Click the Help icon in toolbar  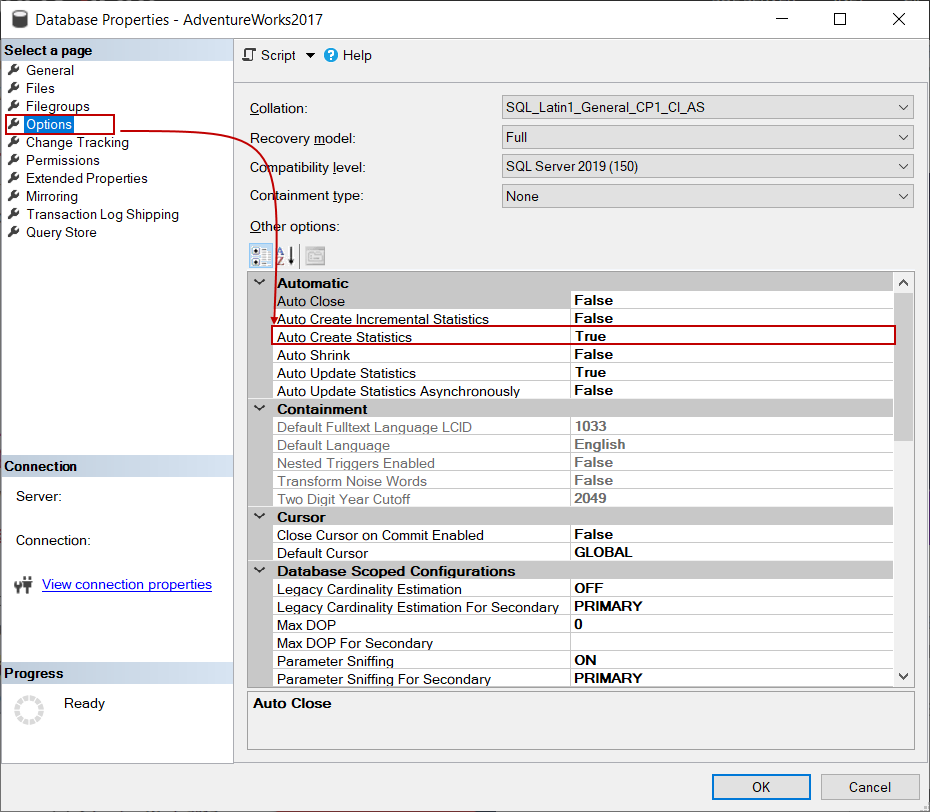click(332, 56)
